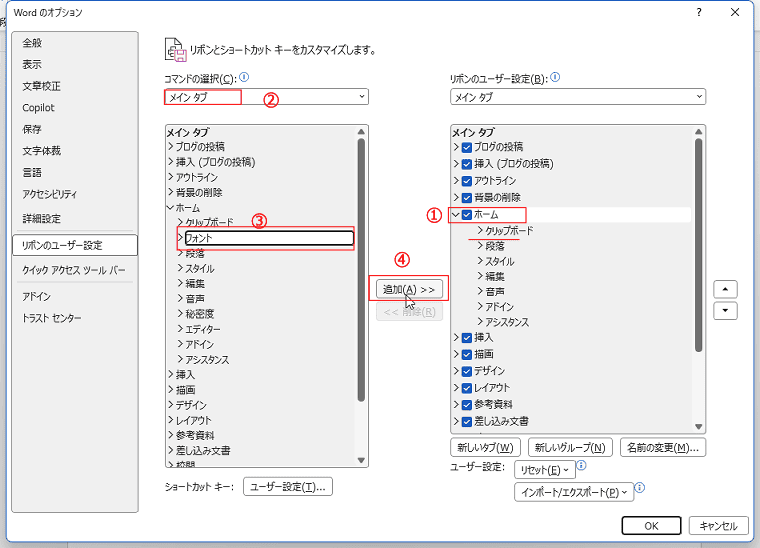
Task: Click the move up arrow button
Action: pos(725,288)
